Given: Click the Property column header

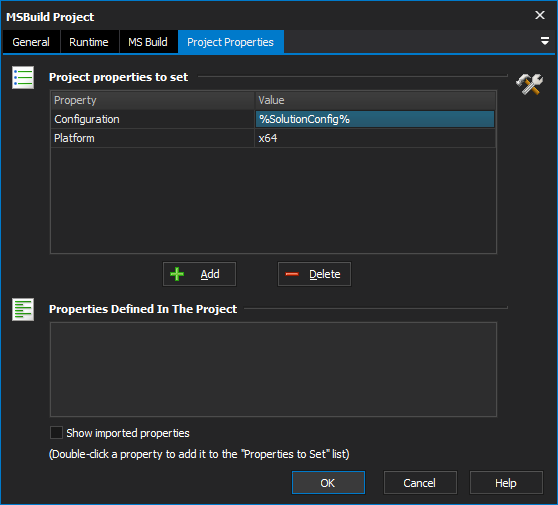Looking at the screenshot, I should tap(153, 100).
